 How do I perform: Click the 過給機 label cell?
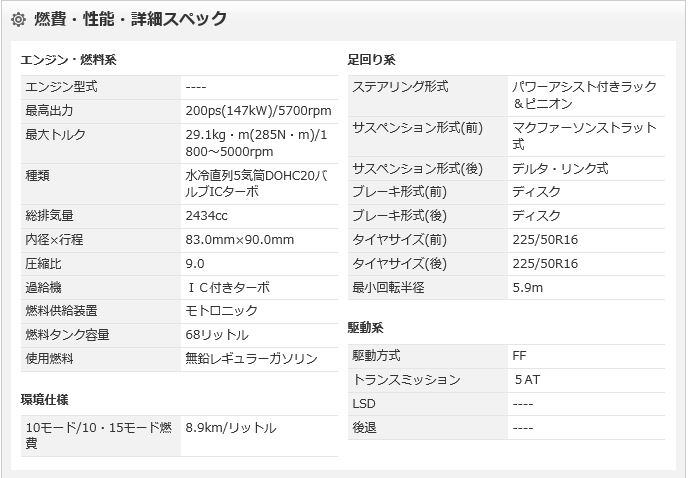coord(100,288)
